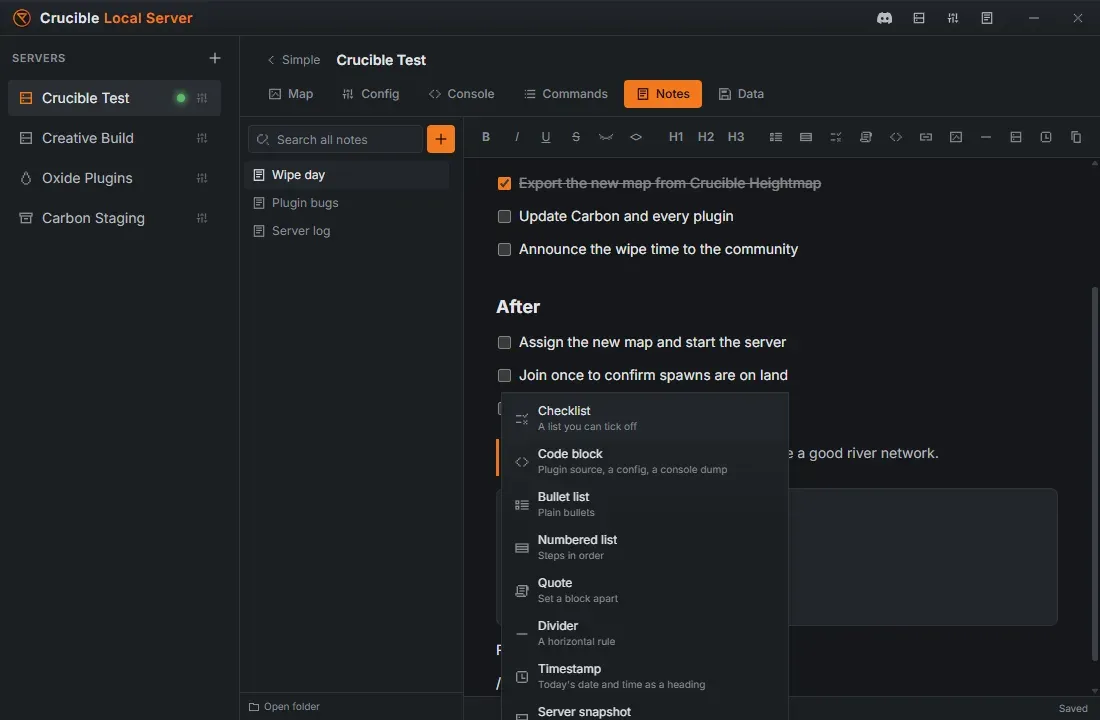The image size is (1100, 720).
Task: Choose Timestamp from the slash menu
Action: tap(645, 676)
